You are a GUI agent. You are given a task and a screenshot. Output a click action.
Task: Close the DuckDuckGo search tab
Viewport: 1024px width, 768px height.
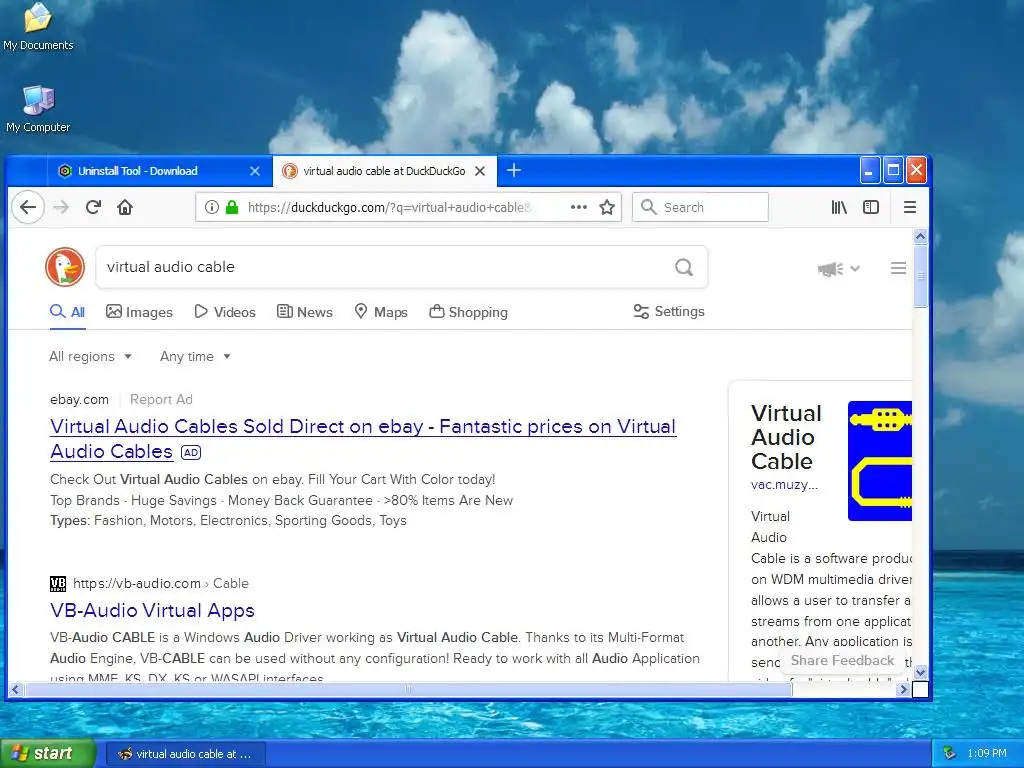(480, 171)
